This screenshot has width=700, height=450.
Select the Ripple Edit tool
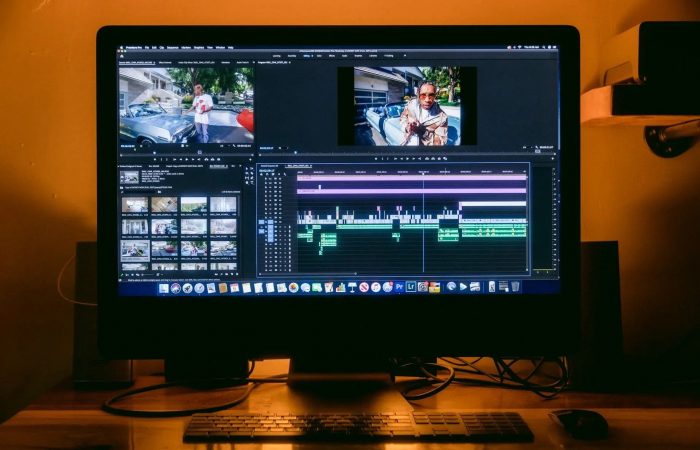point(247,173)
